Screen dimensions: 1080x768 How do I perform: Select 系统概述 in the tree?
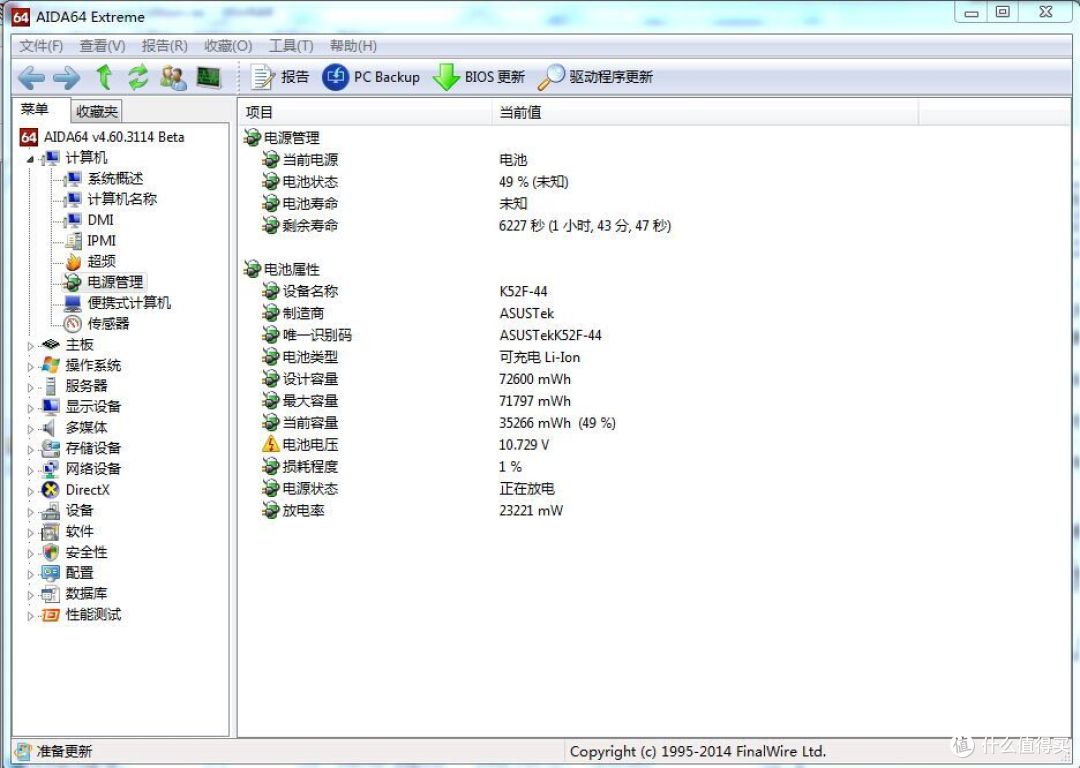pos(115,179)
